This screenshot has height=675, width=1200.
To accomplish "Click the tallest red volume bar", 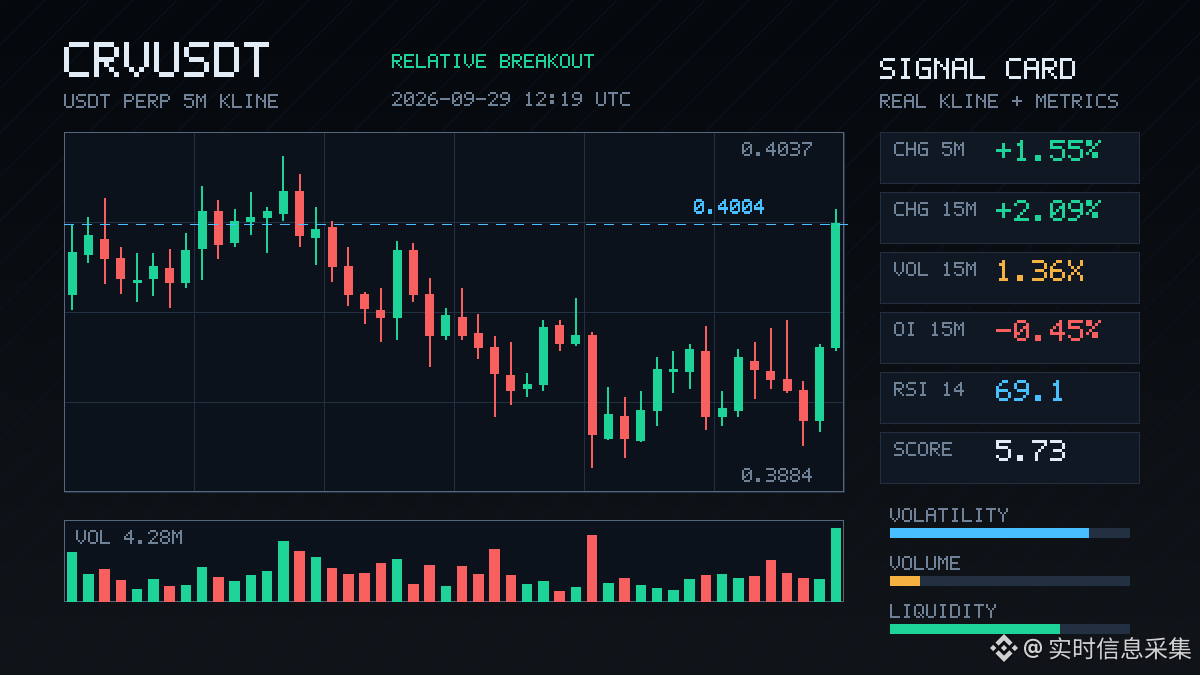I will [x=592, y=568].
